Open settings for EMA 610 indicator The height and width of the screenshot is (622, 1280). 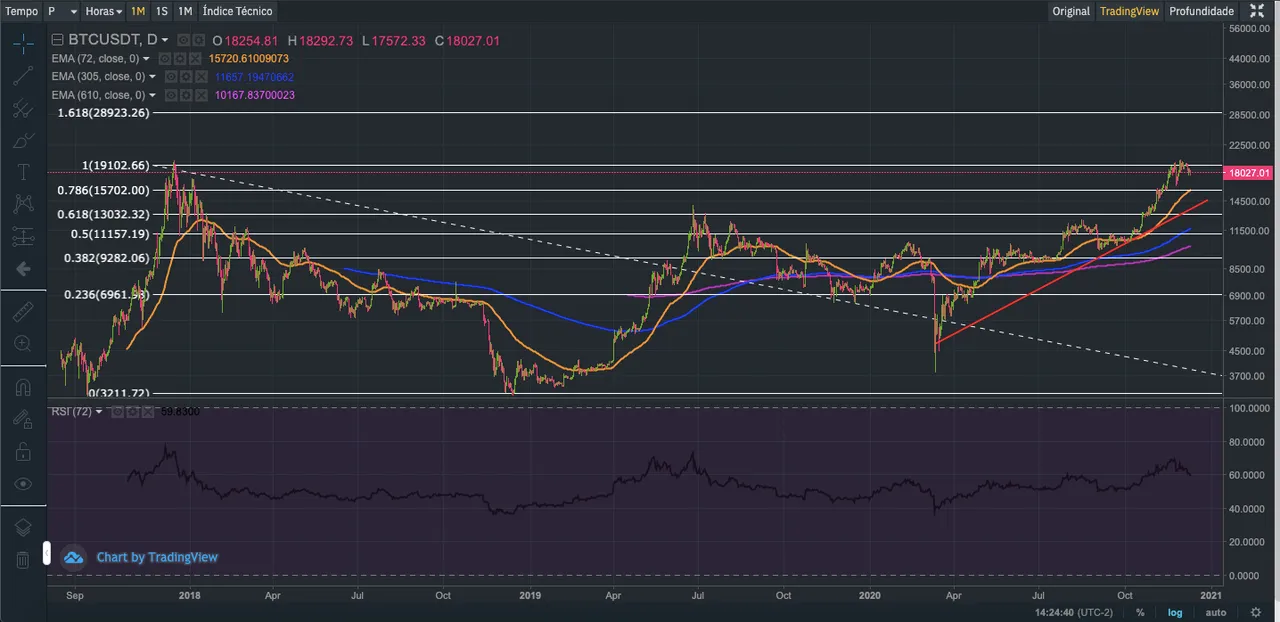pyautogui.click(x=185, y=95)
